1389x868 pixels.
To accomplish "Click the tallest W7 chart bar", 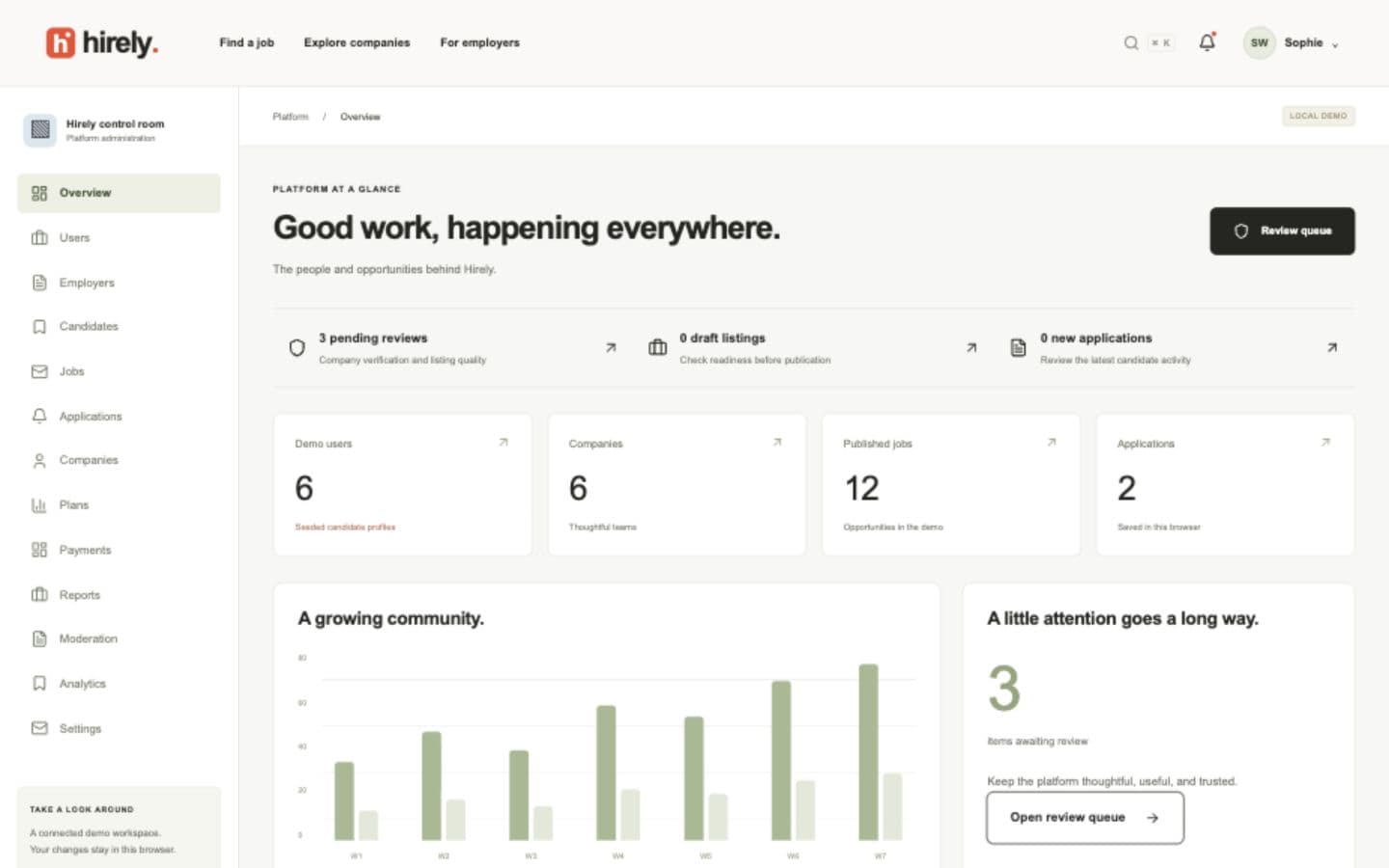I will tap(868, 752).
